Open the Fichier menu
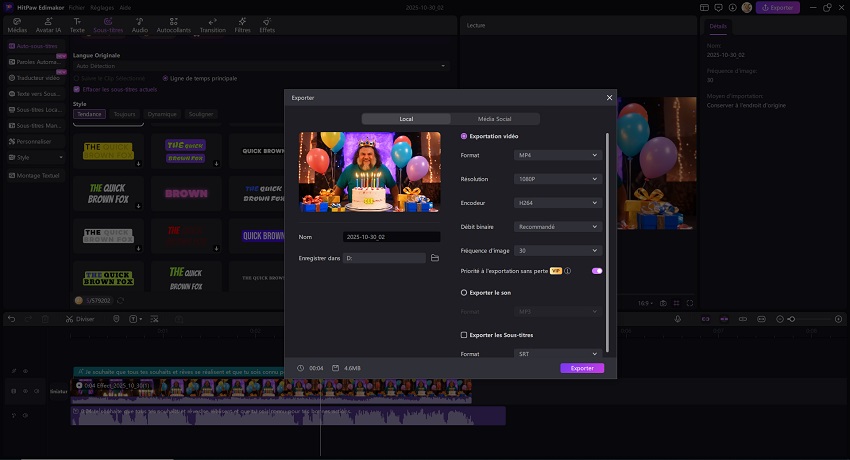Viewport: 850px width, 460px height. (76, 7)
